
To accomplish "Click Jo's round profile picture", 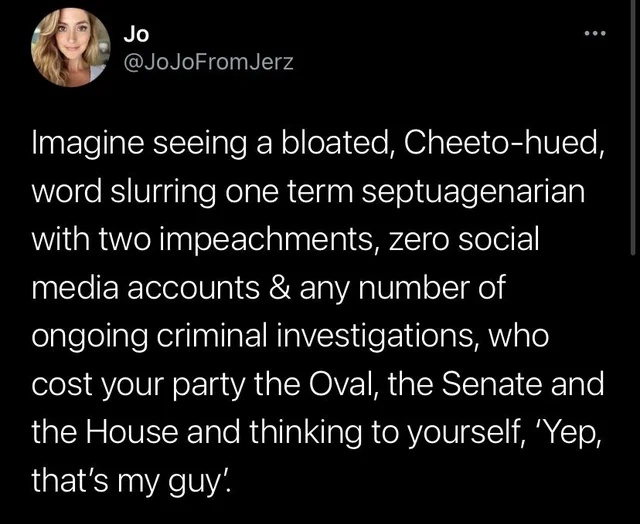I will (70, 48).
